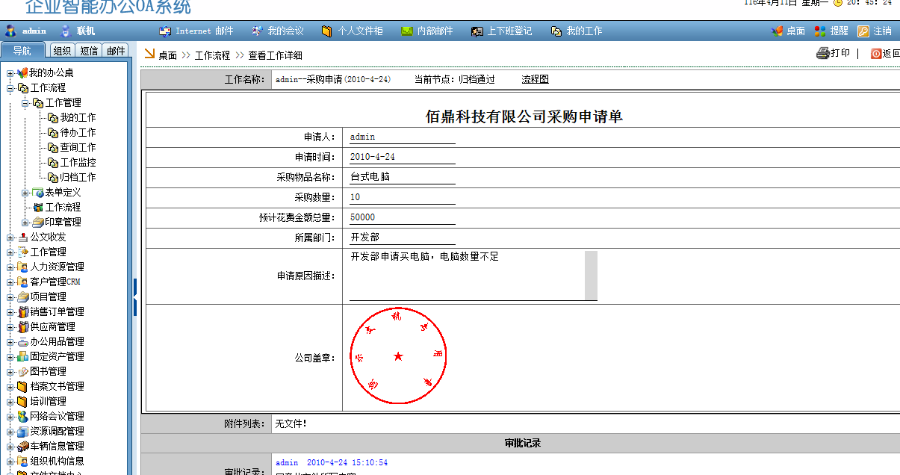Expand the 印章管理 tree node

(x=25, y=222)
